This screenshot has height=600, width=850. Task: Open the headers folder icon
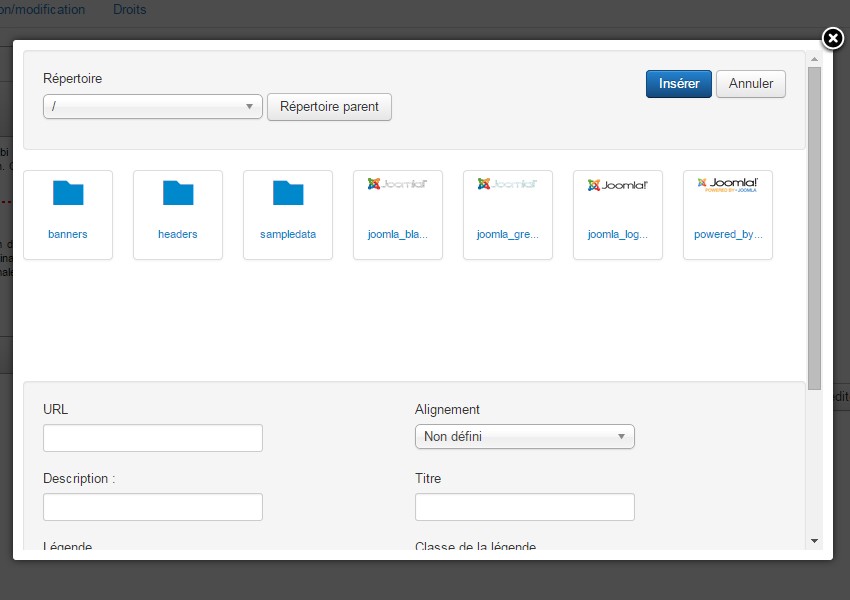[x=178, y=193]
